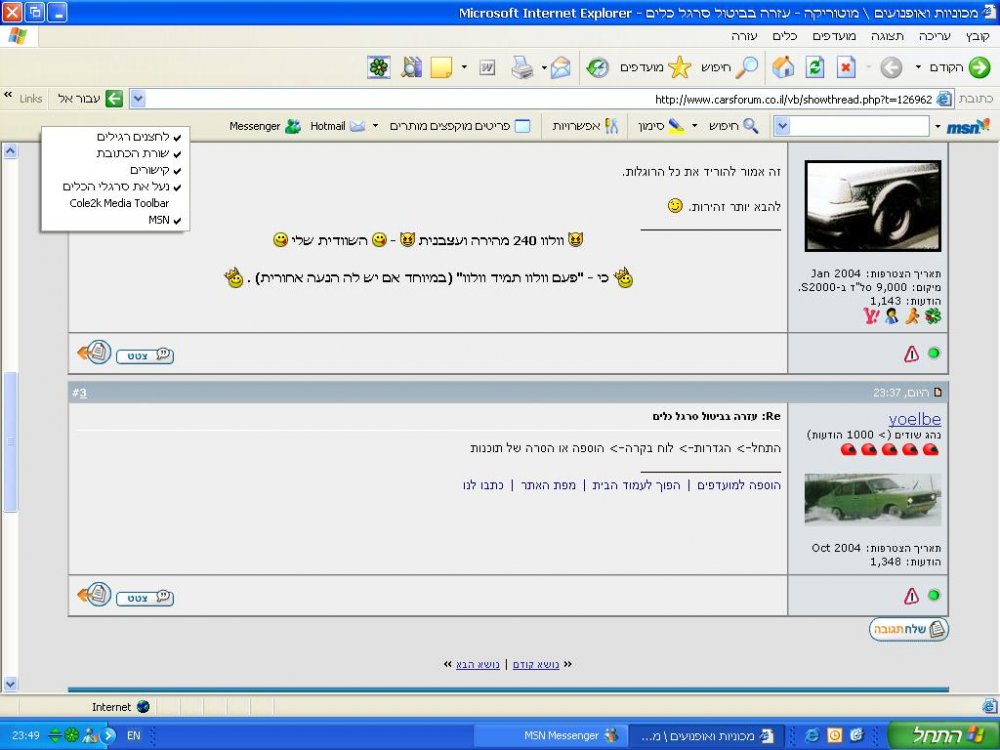Click 'שלח תגובה' reply button
This screenshot has height=750, width=1000.
click(x=909, y=629)
